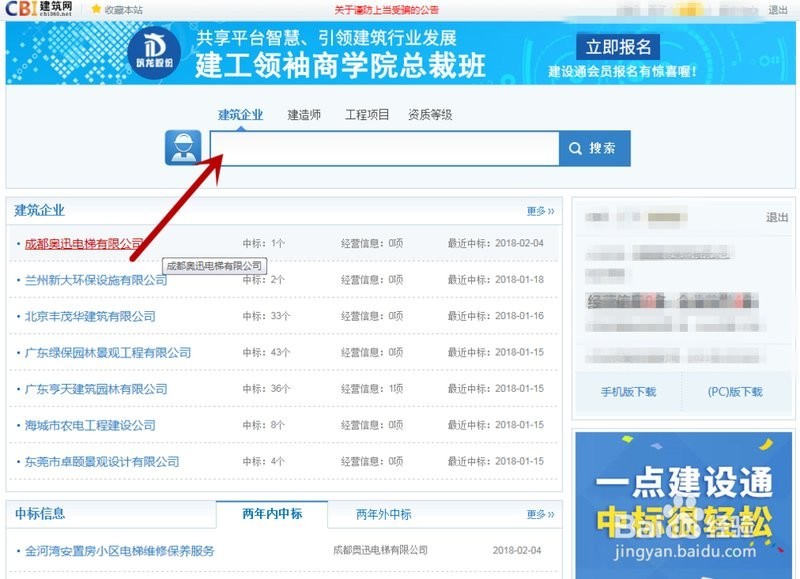Click the star icon beside 收藏本站
Screen dimensions: 800x579
pos(96,9)
